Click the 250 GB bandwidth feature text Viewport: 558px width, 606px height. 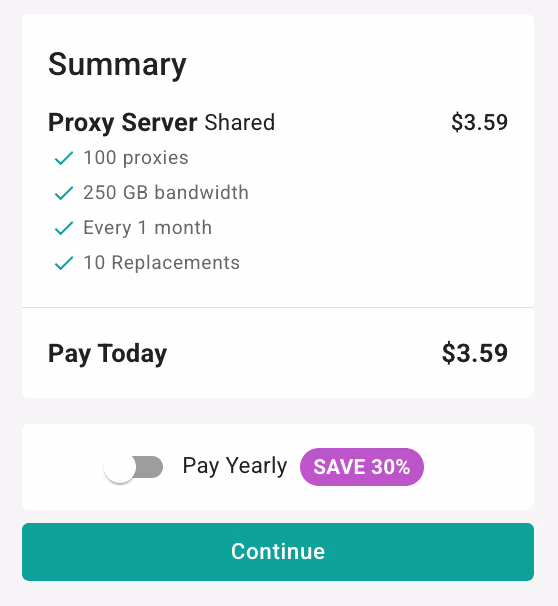[166, 192]
